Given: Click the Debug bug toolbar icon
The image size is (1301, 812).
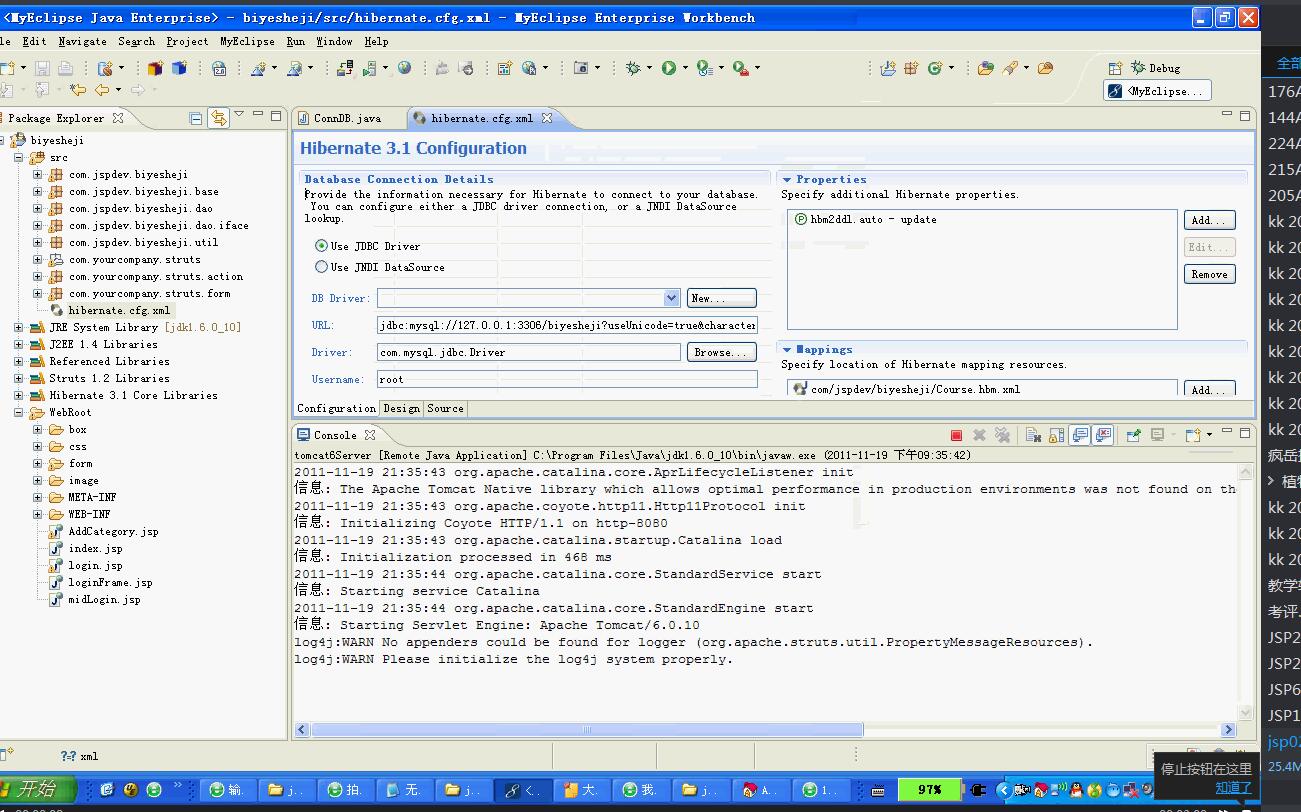Looking at the screenshot, I should point(633,67).
